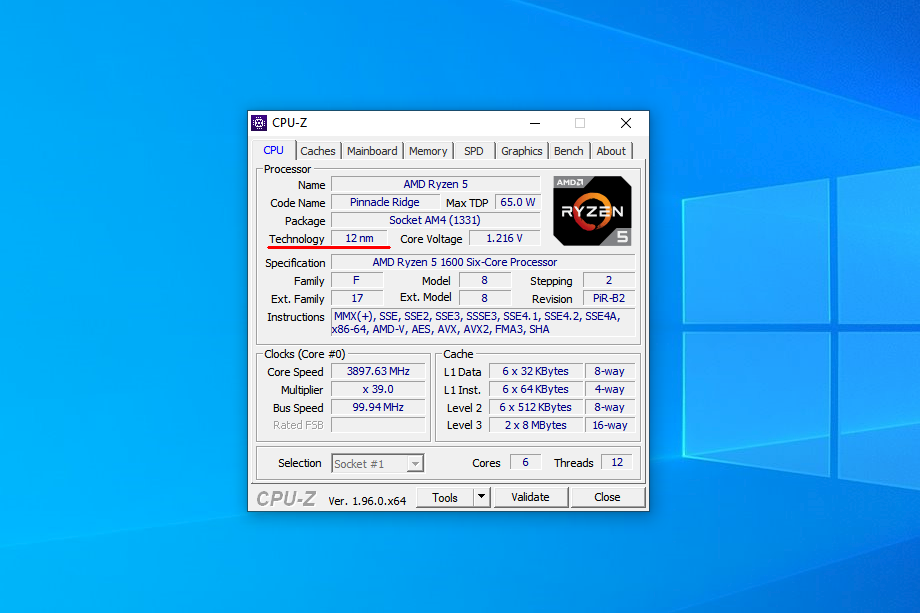Open the Mainboard tab
The image size is (920, 613).
click(x=372, y=151)
